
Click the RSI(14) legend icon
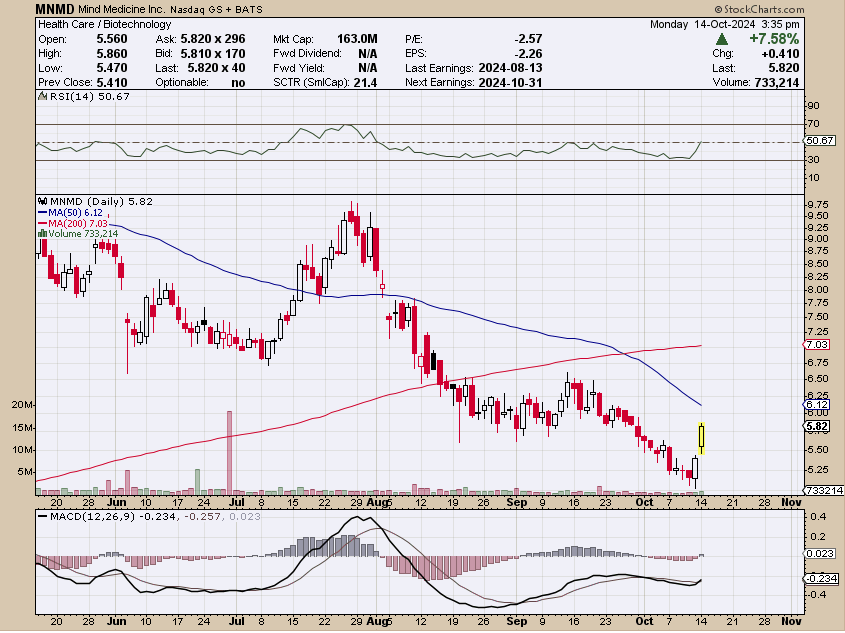(43, 96)
